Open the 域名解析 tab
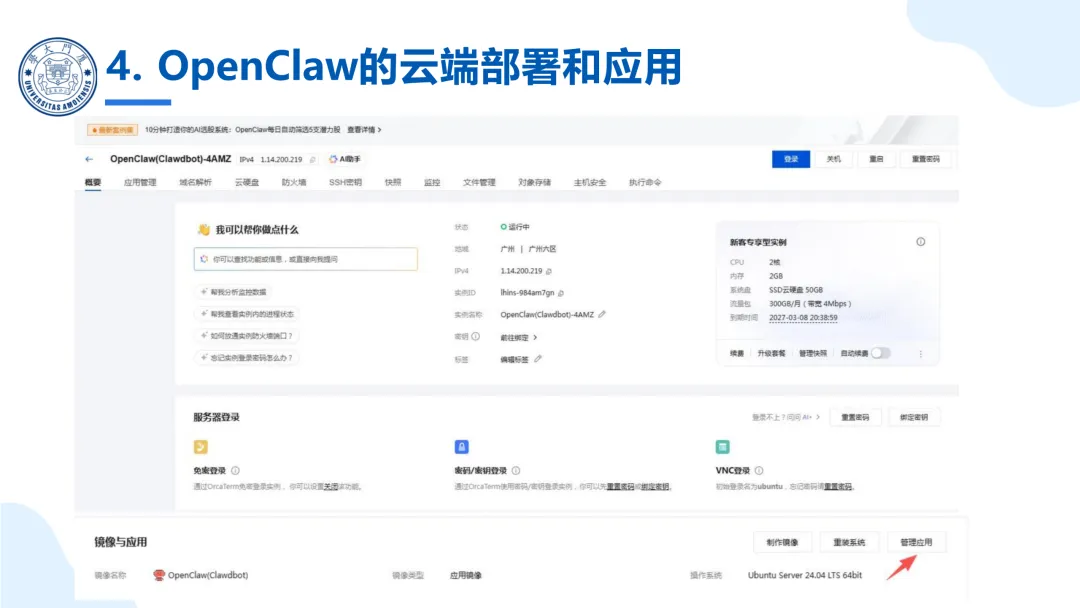The width and height of the screenshot is (1080, 608). [196, 182]
